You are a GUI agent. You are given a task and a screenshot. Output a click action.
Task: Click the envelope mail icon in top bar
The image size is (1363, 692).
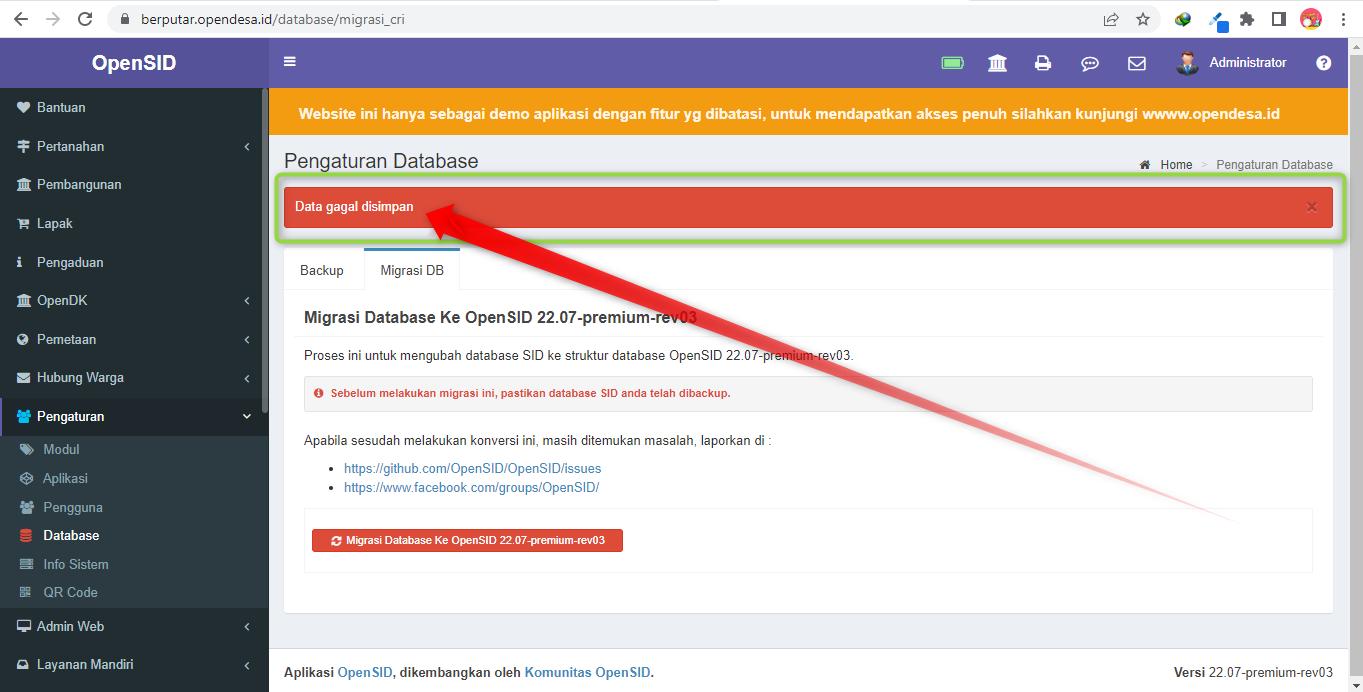pyautogui.click(x=1136, y=63)
